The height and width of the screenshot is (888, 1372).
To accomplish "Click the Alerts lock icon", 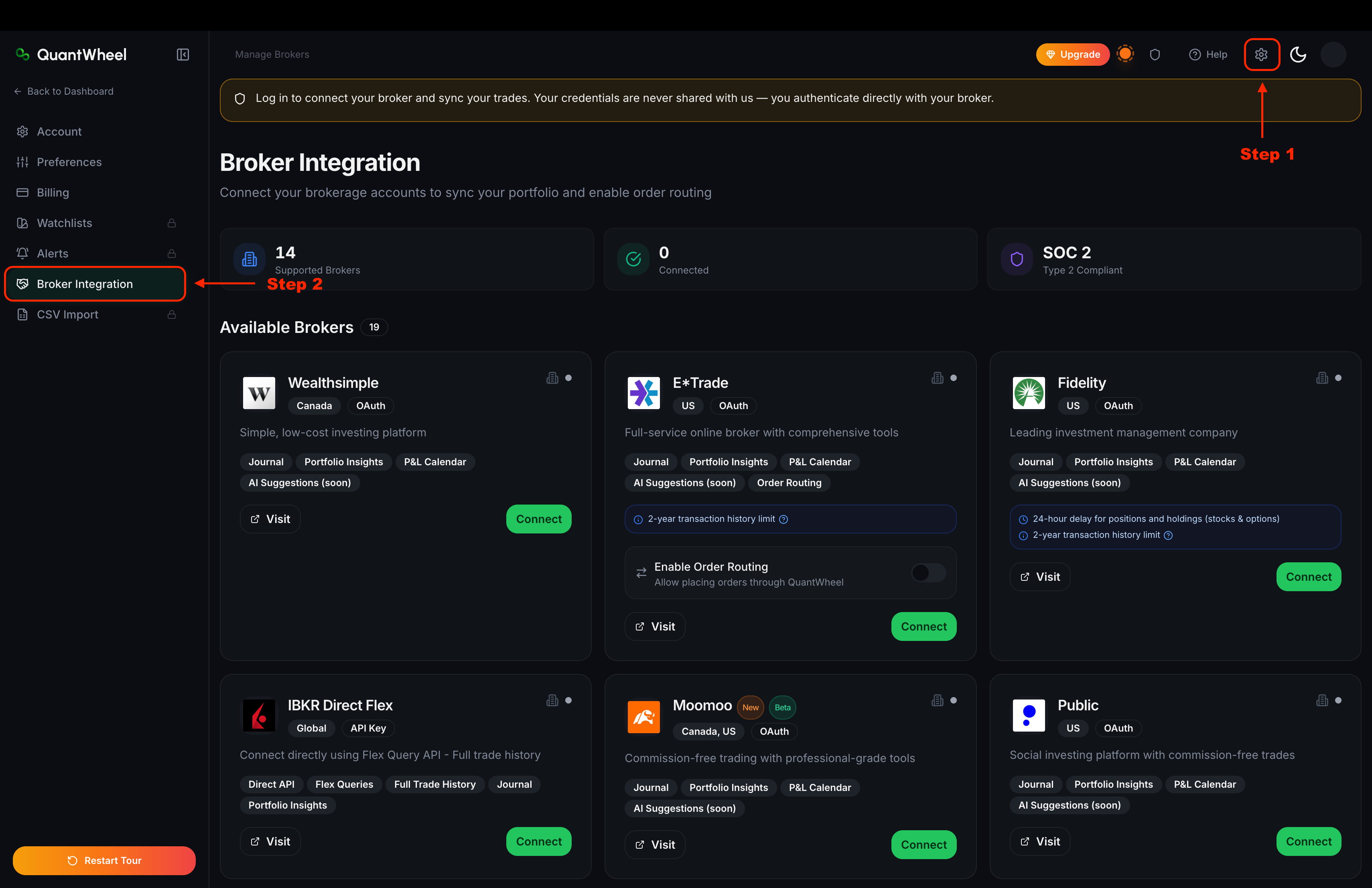I will click(172, 253).
